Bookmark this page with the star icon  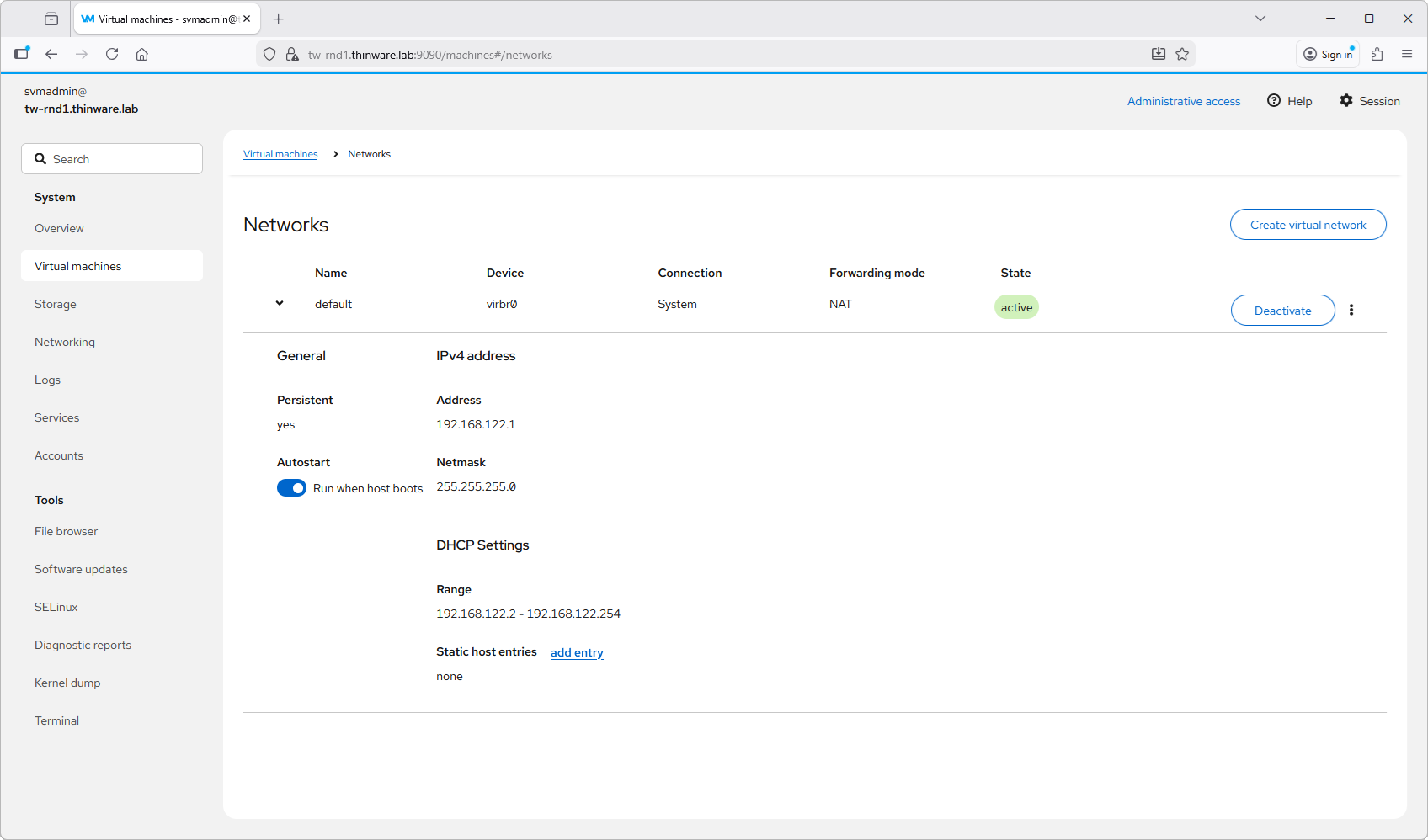coord(1182,54)
